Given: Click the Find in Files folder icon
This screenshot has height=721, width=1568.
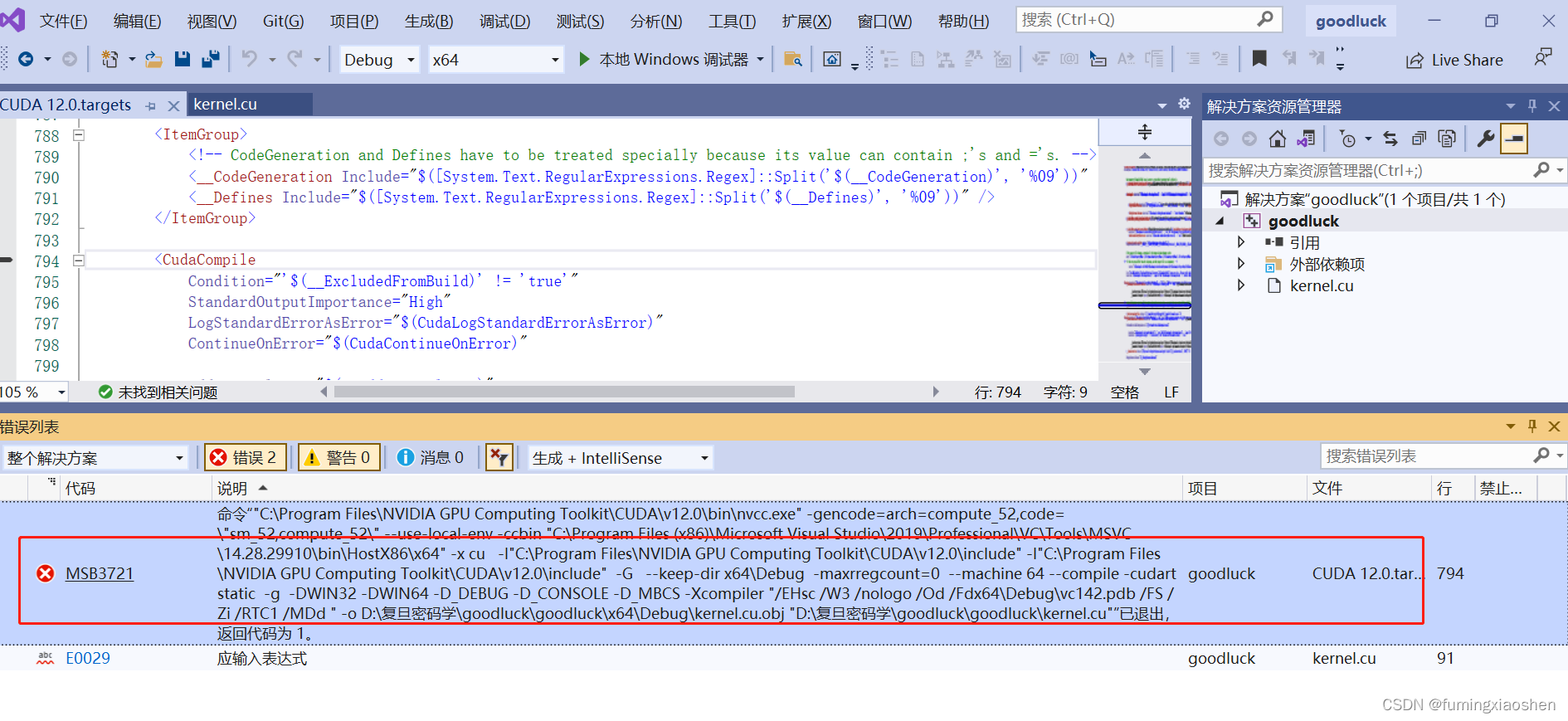Looking at the screenshot, I should pyautogui.click(x=792, y=59).
